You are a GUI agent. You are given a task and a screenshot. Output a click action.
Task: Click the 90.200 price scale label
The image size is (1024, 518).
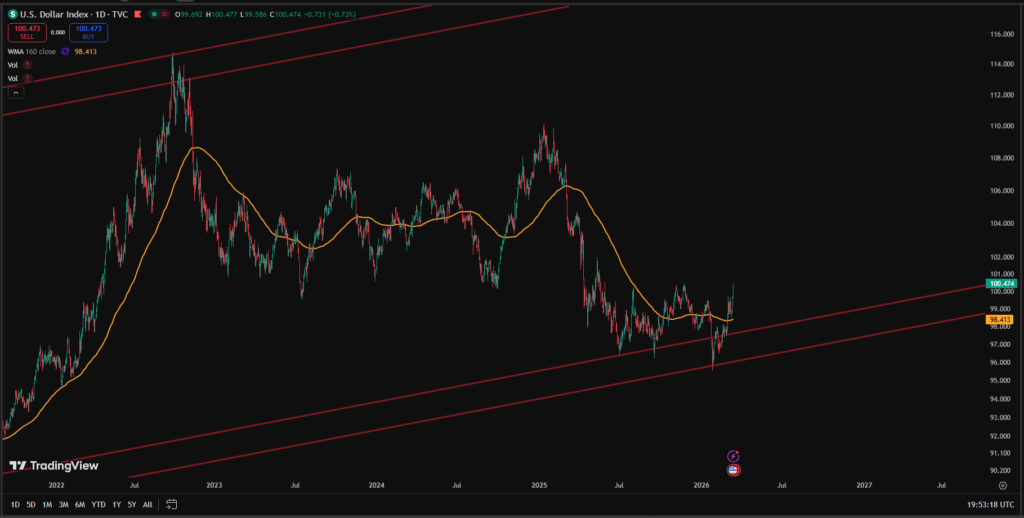[x=1001, y=470]
